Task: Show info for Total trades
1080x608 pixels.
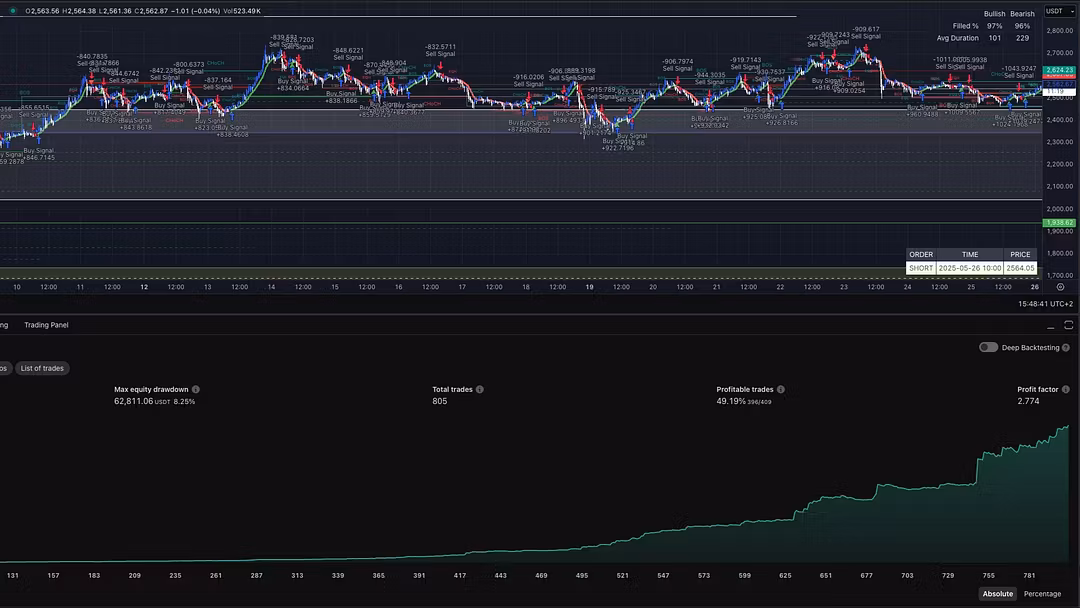Action: point(480,389)
